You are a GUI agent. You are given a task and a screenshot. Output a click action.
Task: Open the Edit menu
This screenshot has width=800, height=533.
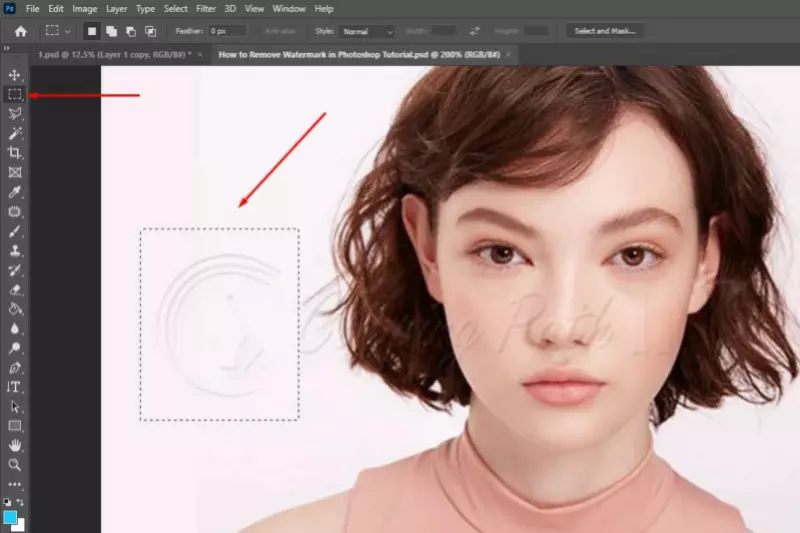pyautogui.click(x=56, y=9)
